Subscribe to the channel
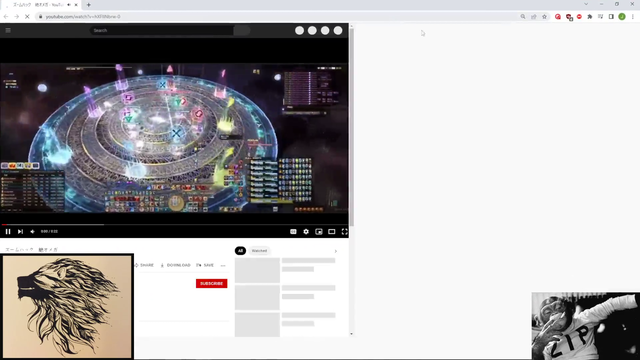Viewport: 640px width, 360px height. pyautogui.click(x=211, y=283)
